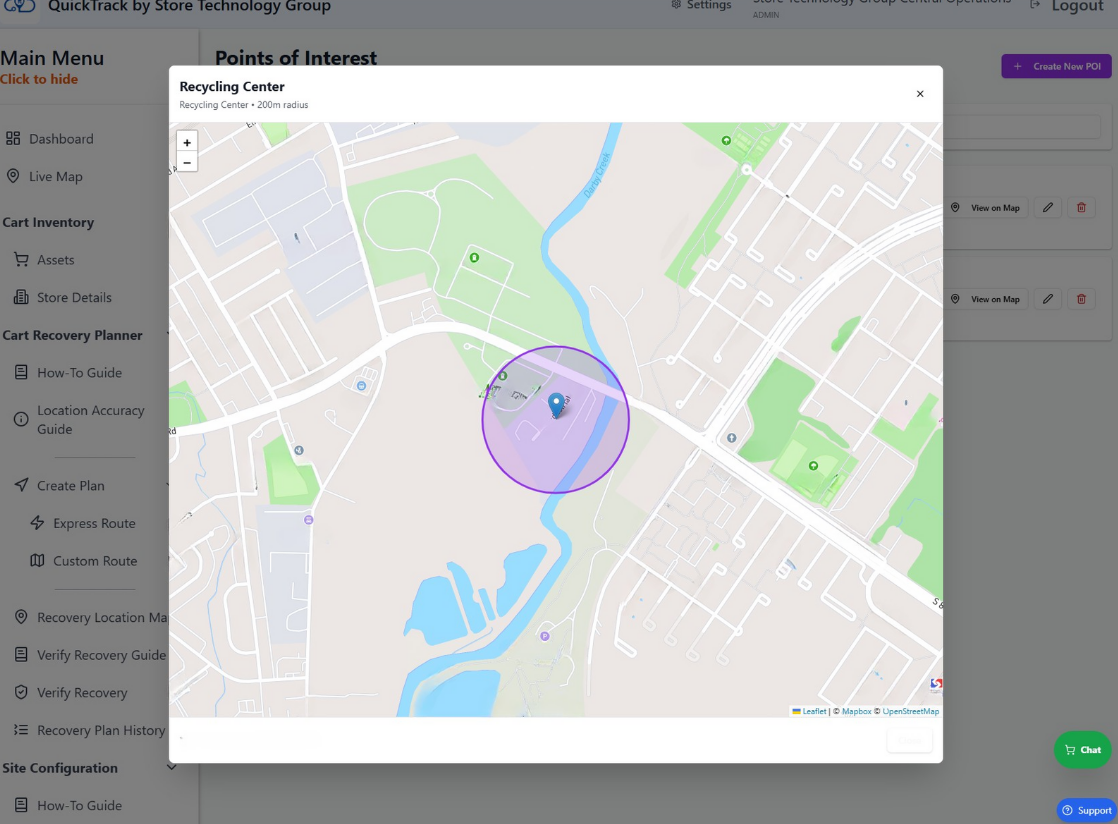
Task: Open Live Map via the pin icon
Action: 12,176
